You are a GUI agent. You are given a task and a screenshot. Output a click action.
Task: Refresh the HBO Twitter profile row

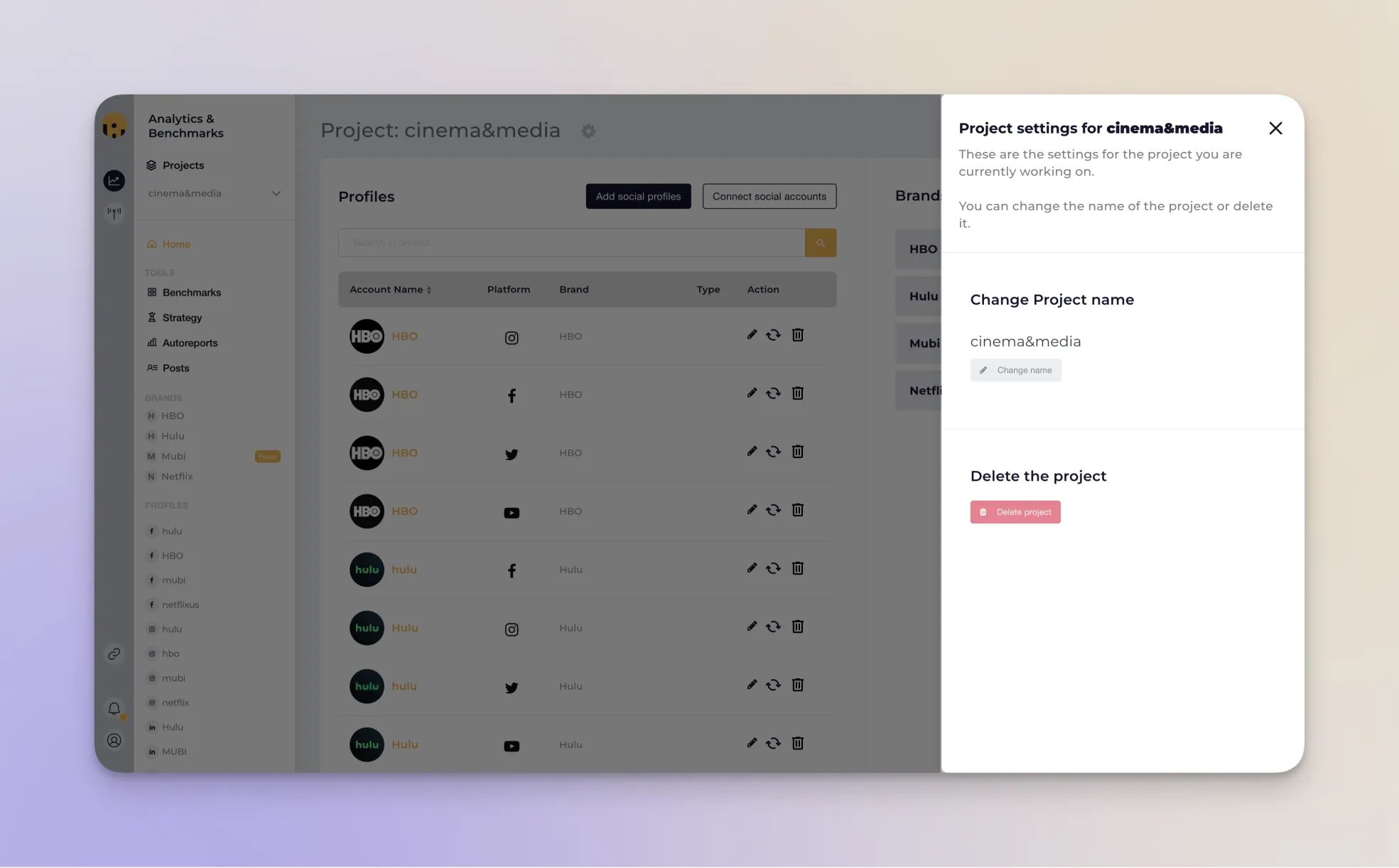click(x=773, y=451)
